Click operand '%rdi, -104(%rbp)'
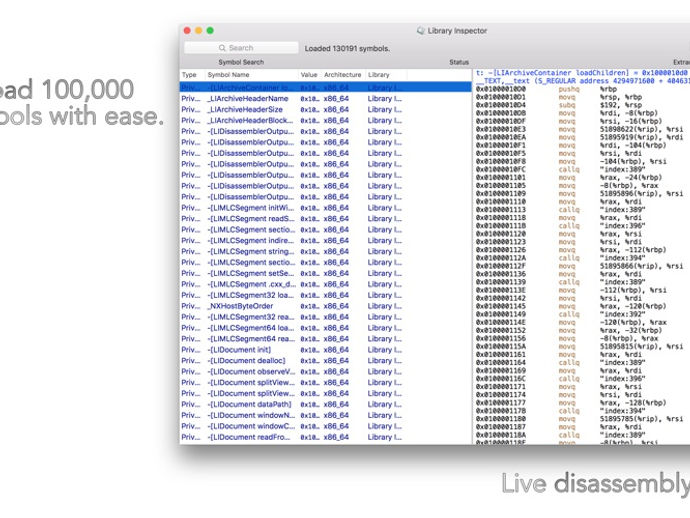The image size is (690, 518). [633, 145]
